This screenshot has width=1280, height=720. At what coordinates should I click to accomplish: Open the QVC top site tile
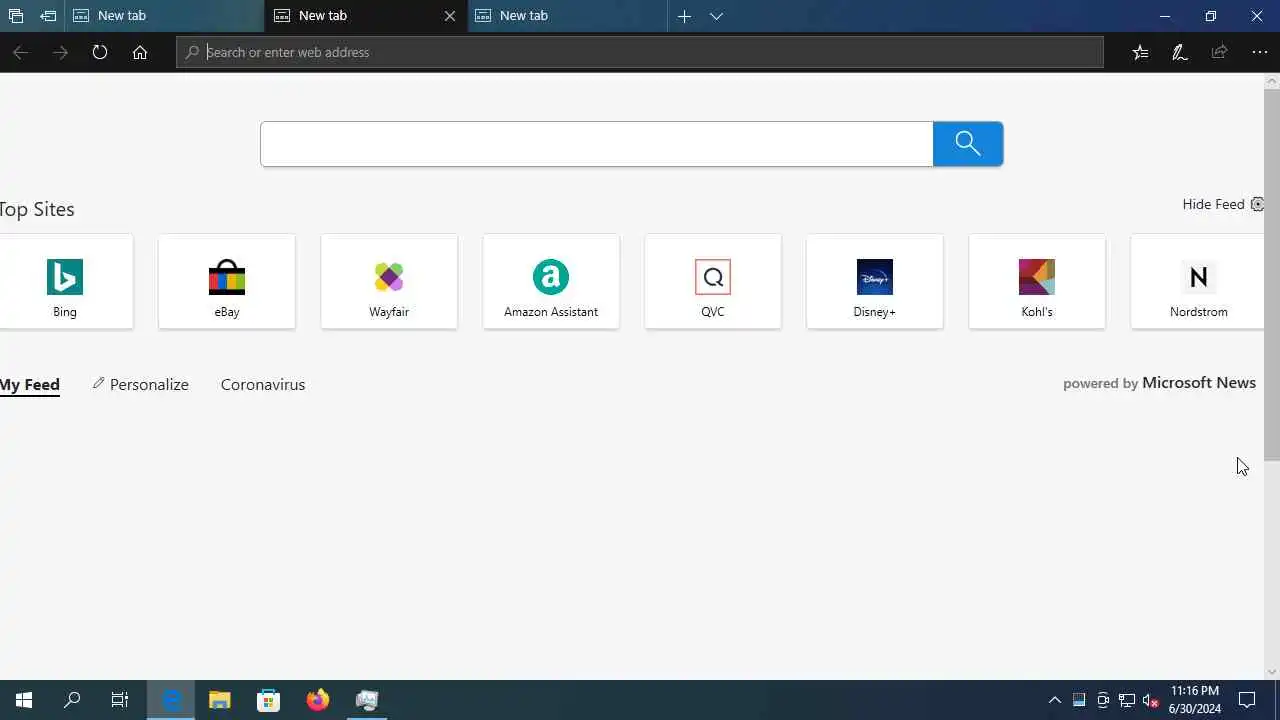713,282
